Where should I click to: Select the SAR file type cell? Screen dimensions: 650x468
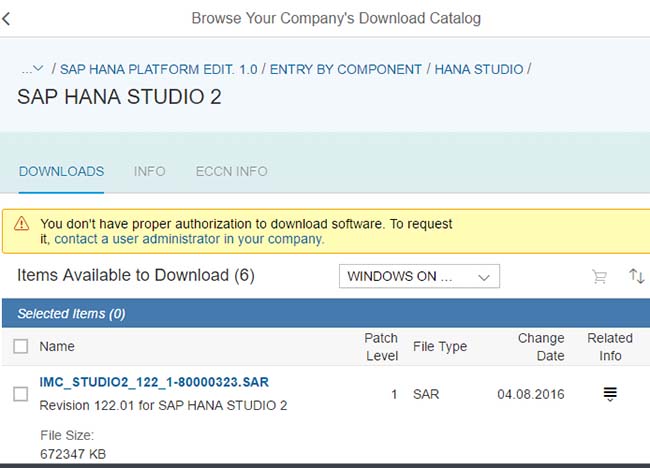tap(426, 394)
